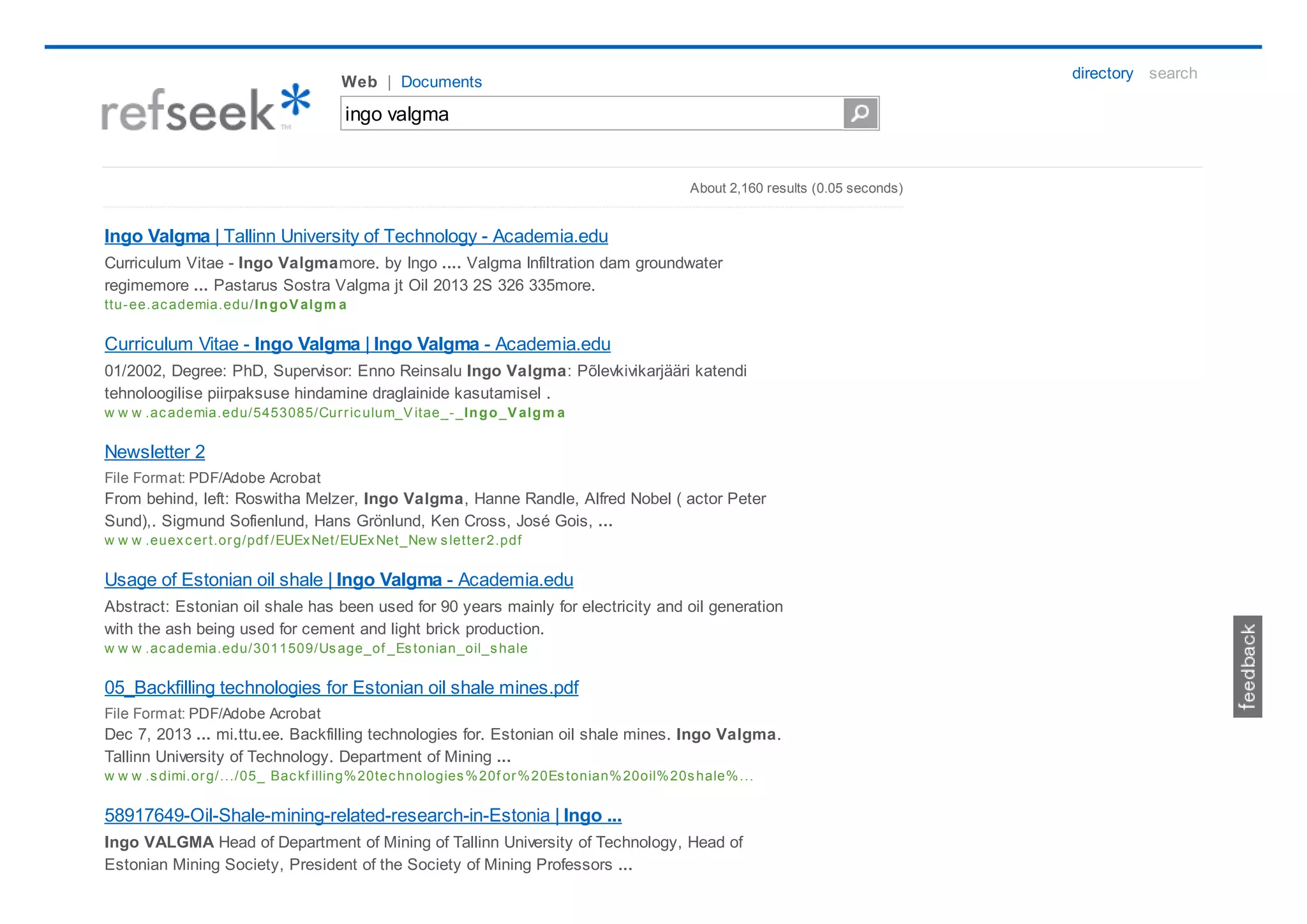Open the vertical feedback tab
The image size is (1307, 924).
point(1247,666)
